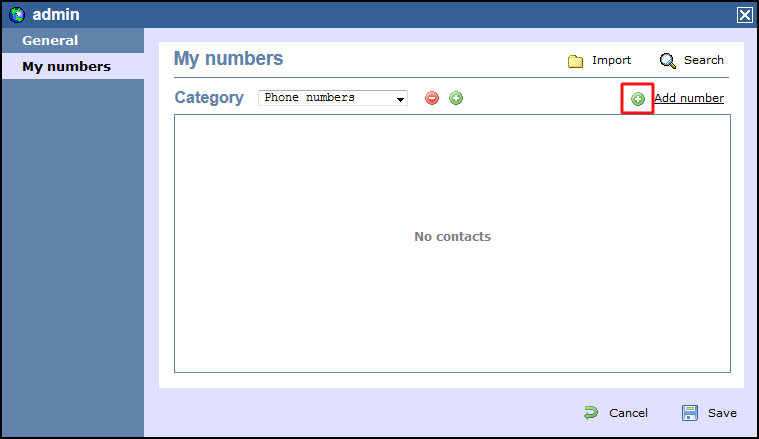This screenshot has height=439, width=759.
Task: Click the red remove category icon
Action: coord(432,98)
